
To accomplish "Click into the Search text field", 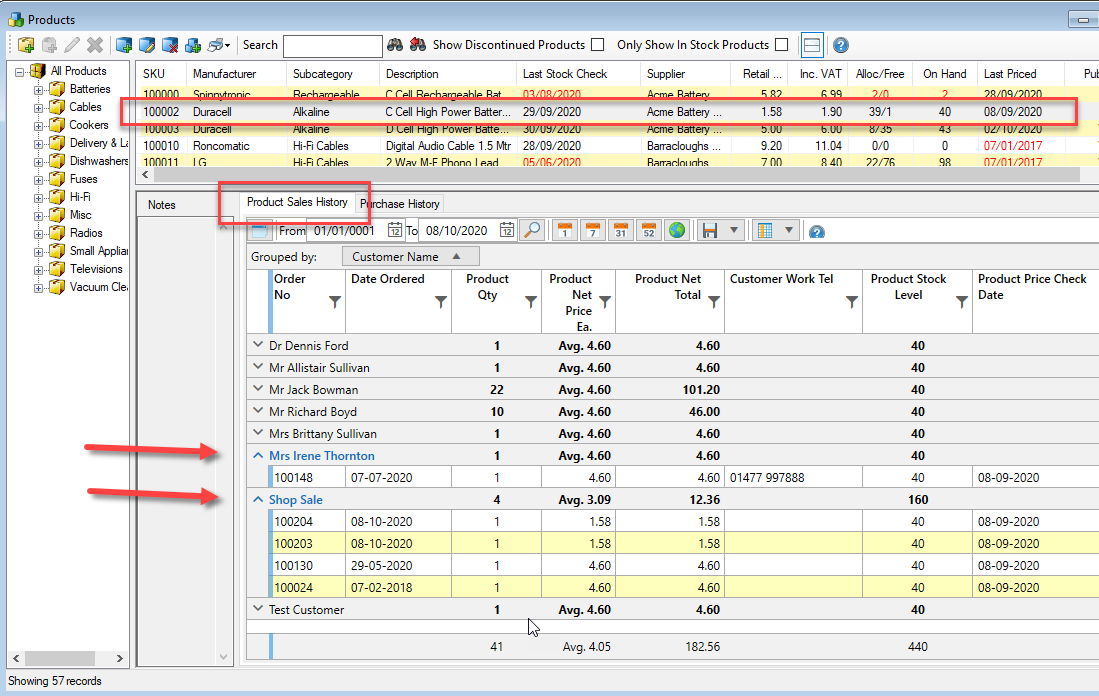I will pos(332,46).
